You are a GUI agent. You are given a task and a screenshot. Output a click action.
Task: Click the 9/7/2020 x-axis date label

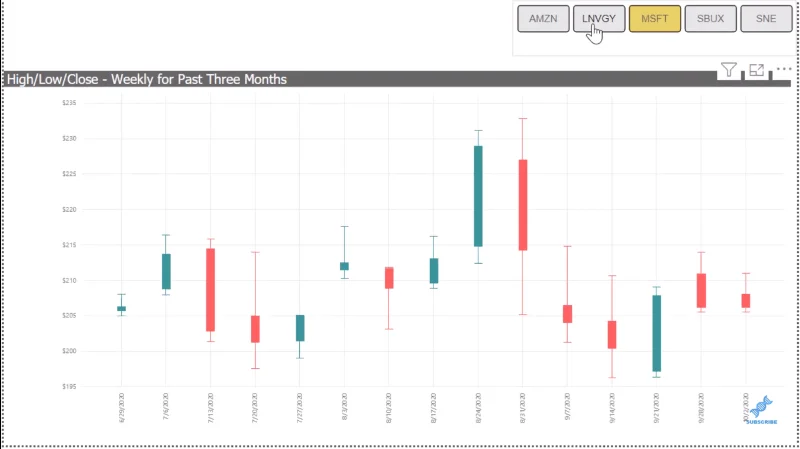(567, 407)
